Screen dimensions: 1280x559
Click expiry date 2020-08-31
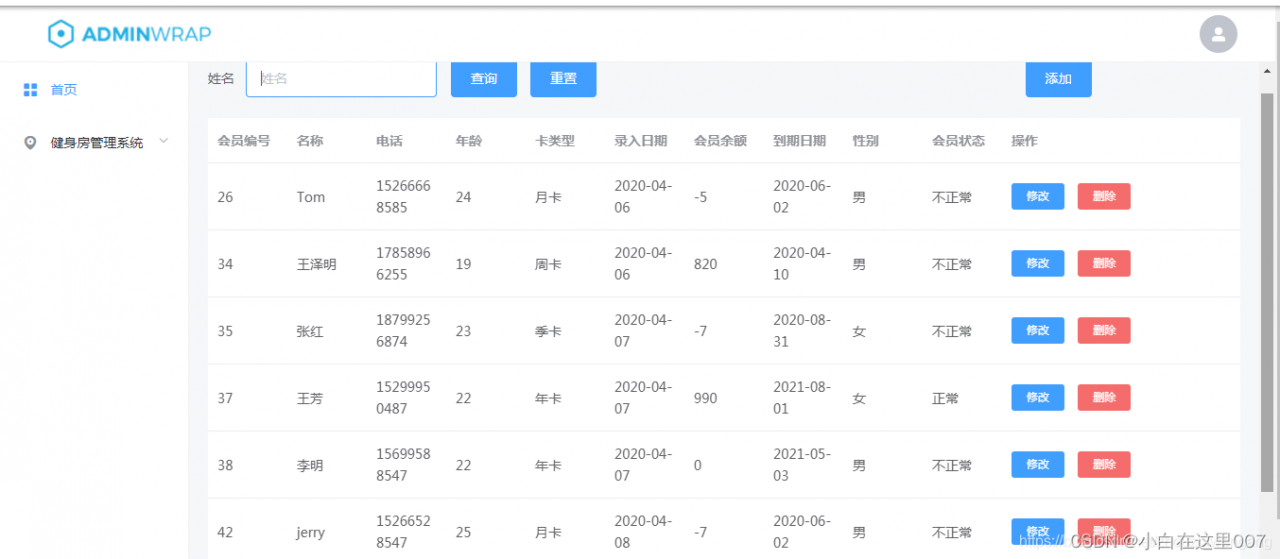tap(802, 331)
